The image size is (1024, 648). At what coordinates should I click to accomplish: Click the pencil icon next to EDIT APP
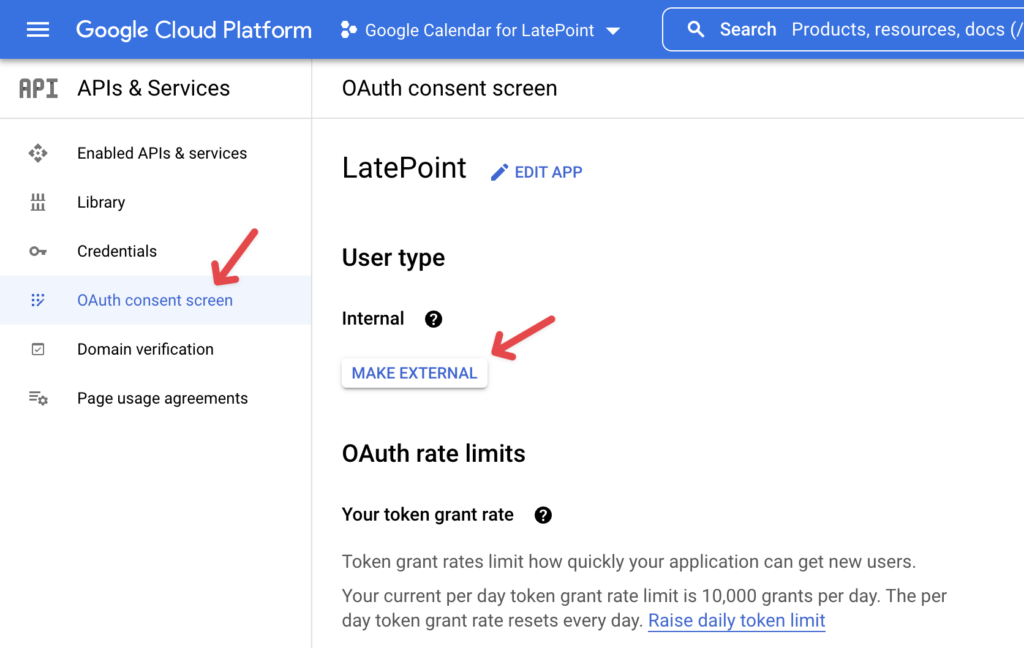(498, 171)
